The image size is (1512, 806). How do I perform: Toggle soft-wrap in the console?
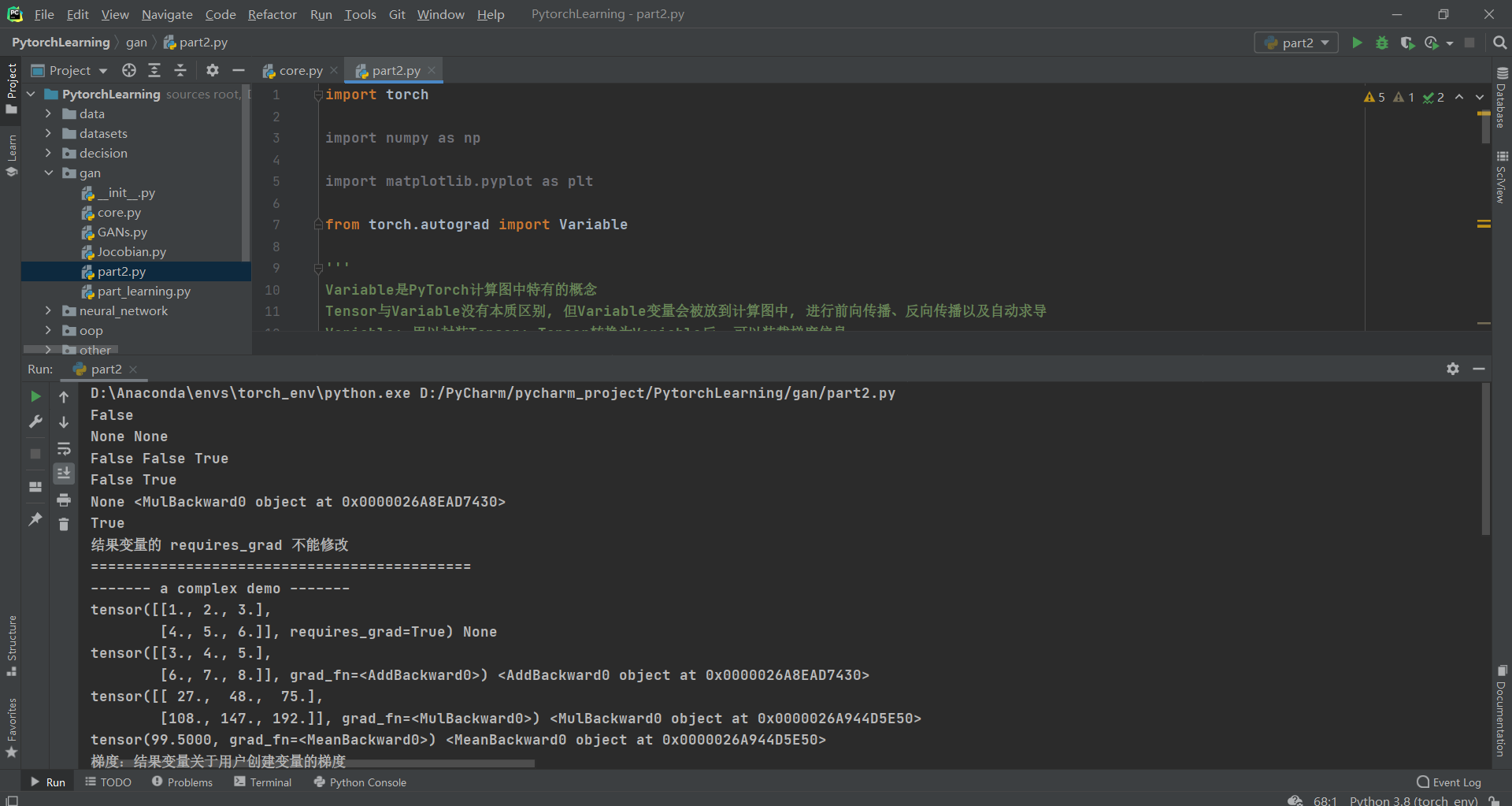click(x=64, y=449)
